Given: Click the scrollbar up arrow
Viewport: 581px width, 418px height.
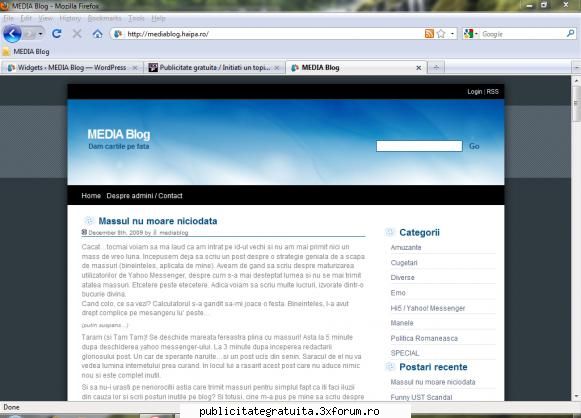Looking at the screenshot, I should pos(576,80).
